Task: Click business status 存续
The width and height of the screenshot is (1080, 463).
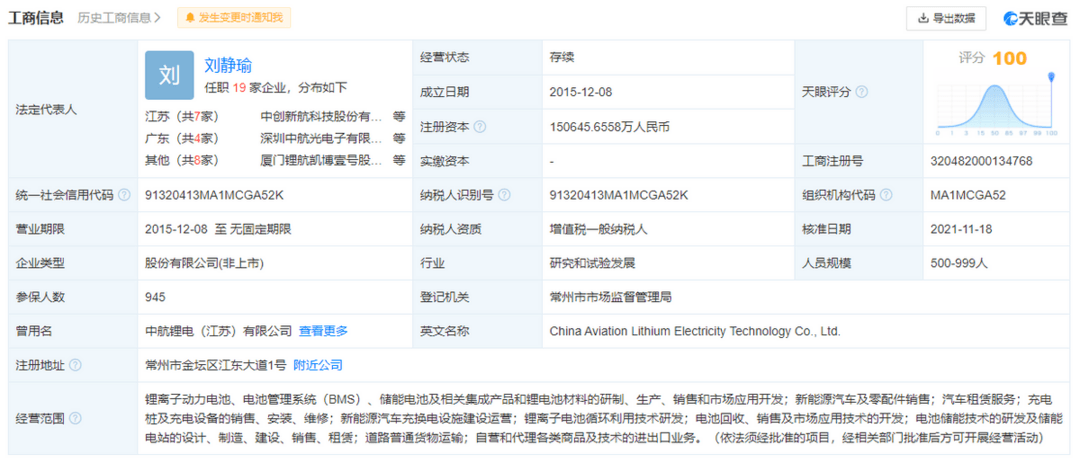Action: [561, 58]
